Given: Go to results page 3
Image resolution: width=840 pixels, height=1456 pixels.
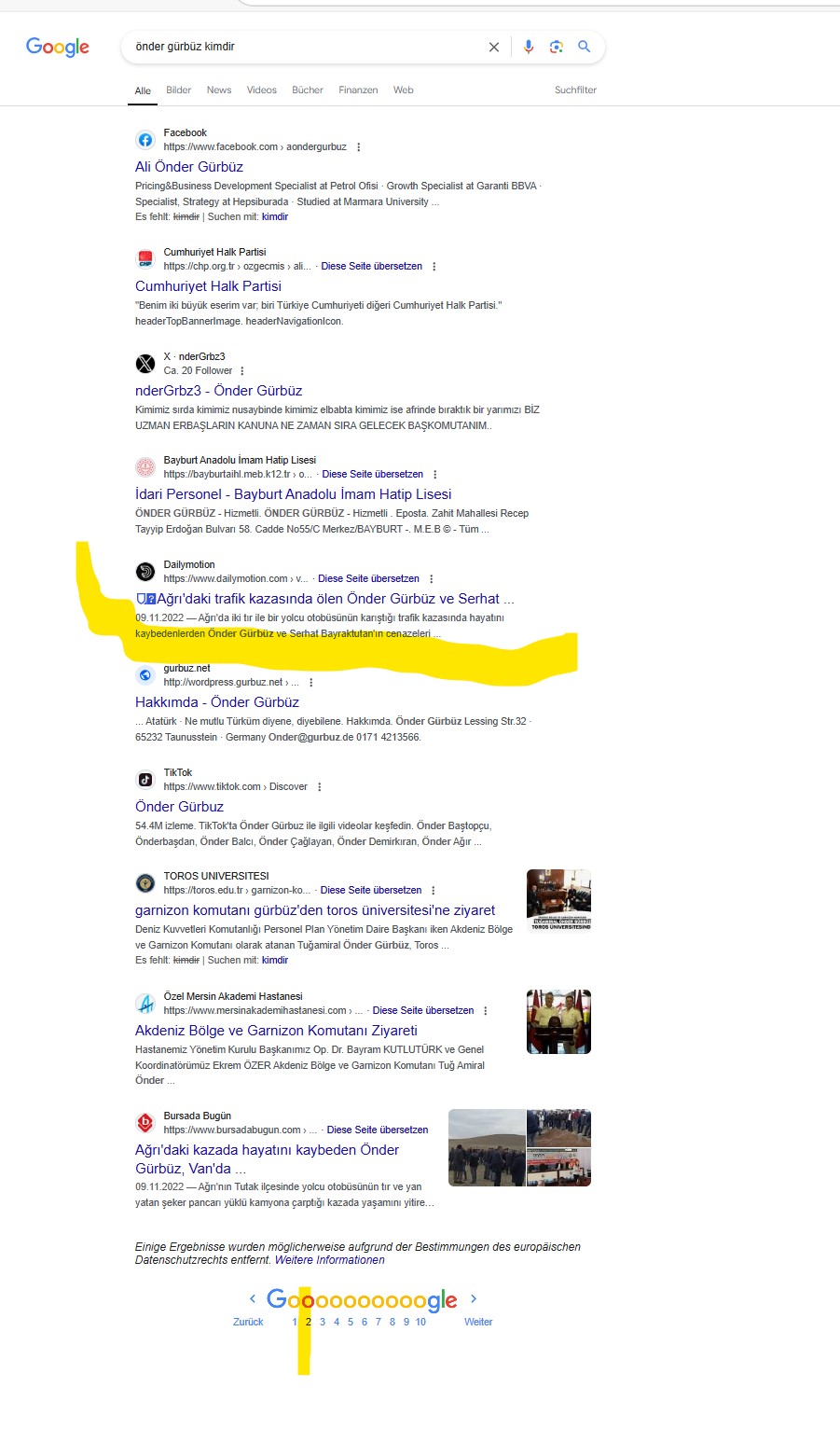Looking at the screenshot, I should click(323, 1322).
